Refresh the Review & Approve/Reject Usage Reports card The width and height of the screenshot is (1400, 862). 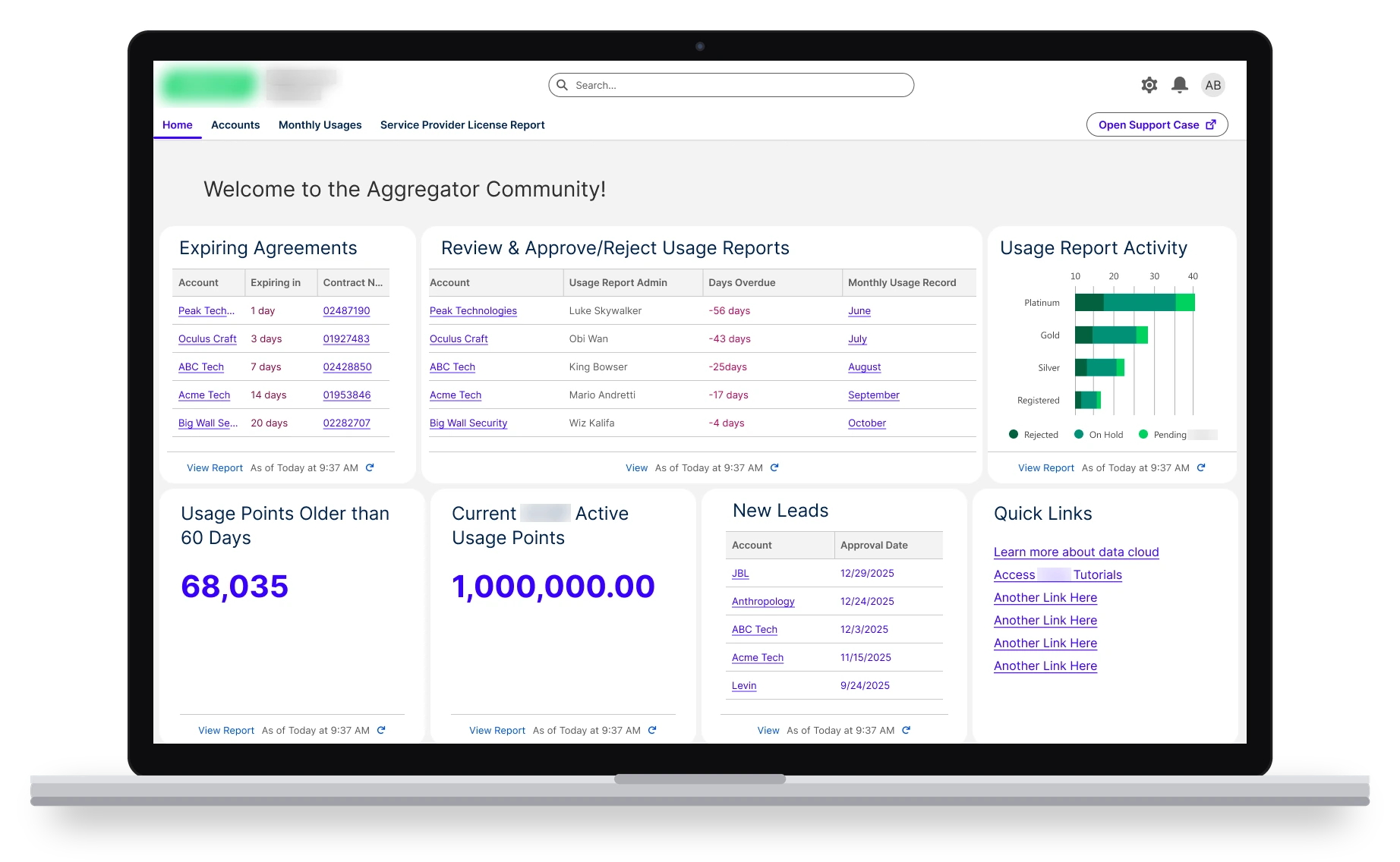pyautogui.click(x=774, y=467)
